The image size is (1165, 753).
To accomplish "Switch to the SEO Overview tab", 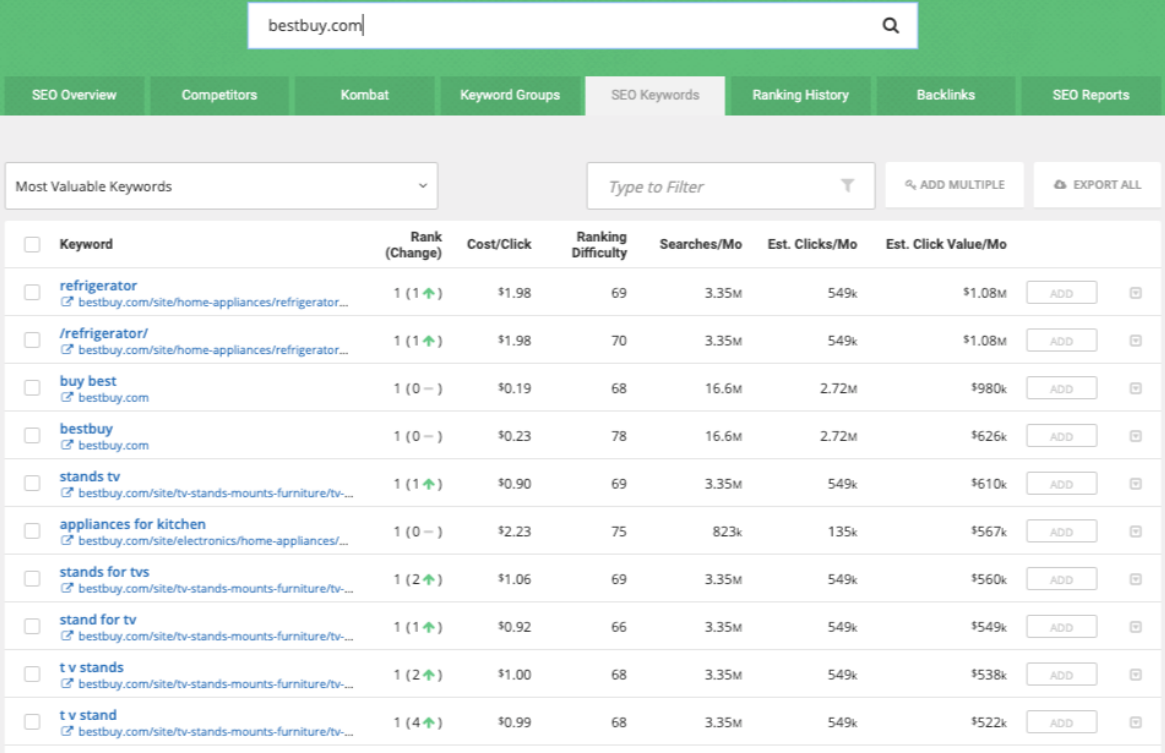I will tap(74, 95).
